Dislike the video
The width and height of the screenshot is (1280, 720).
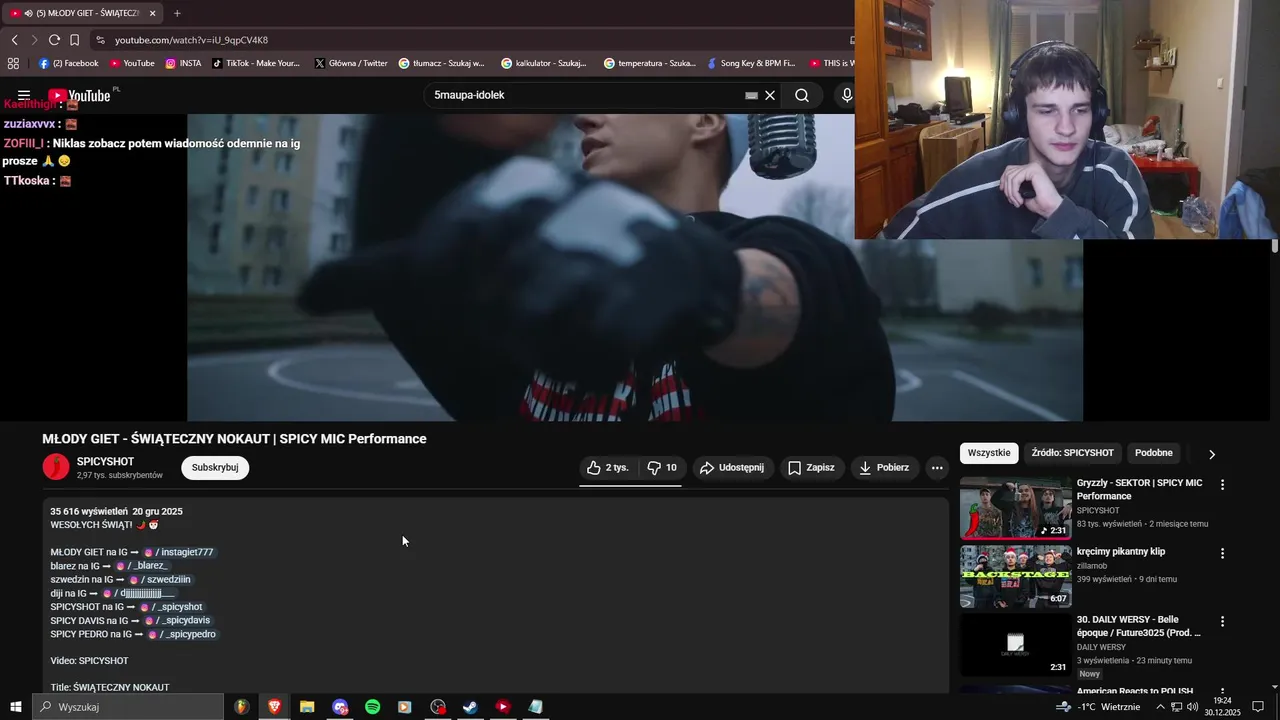click(x=662, y=467)
